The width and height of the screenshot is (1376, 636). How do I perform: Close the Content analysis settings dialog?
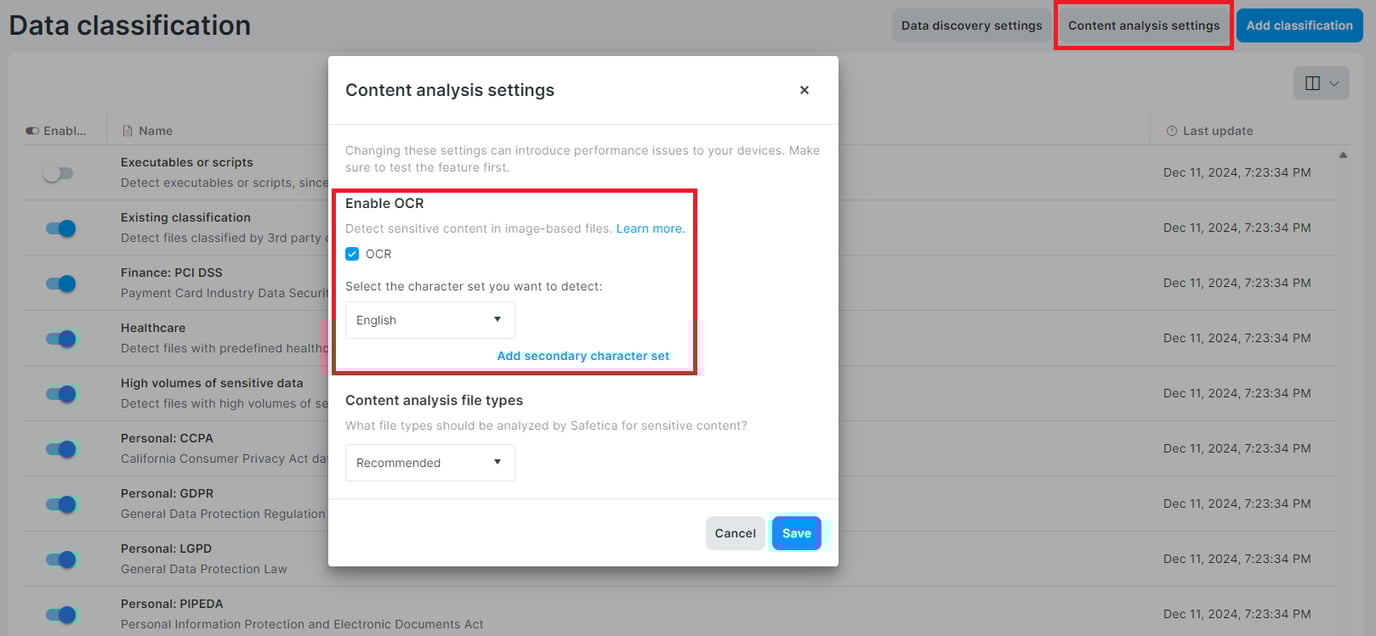coord(804,90)
